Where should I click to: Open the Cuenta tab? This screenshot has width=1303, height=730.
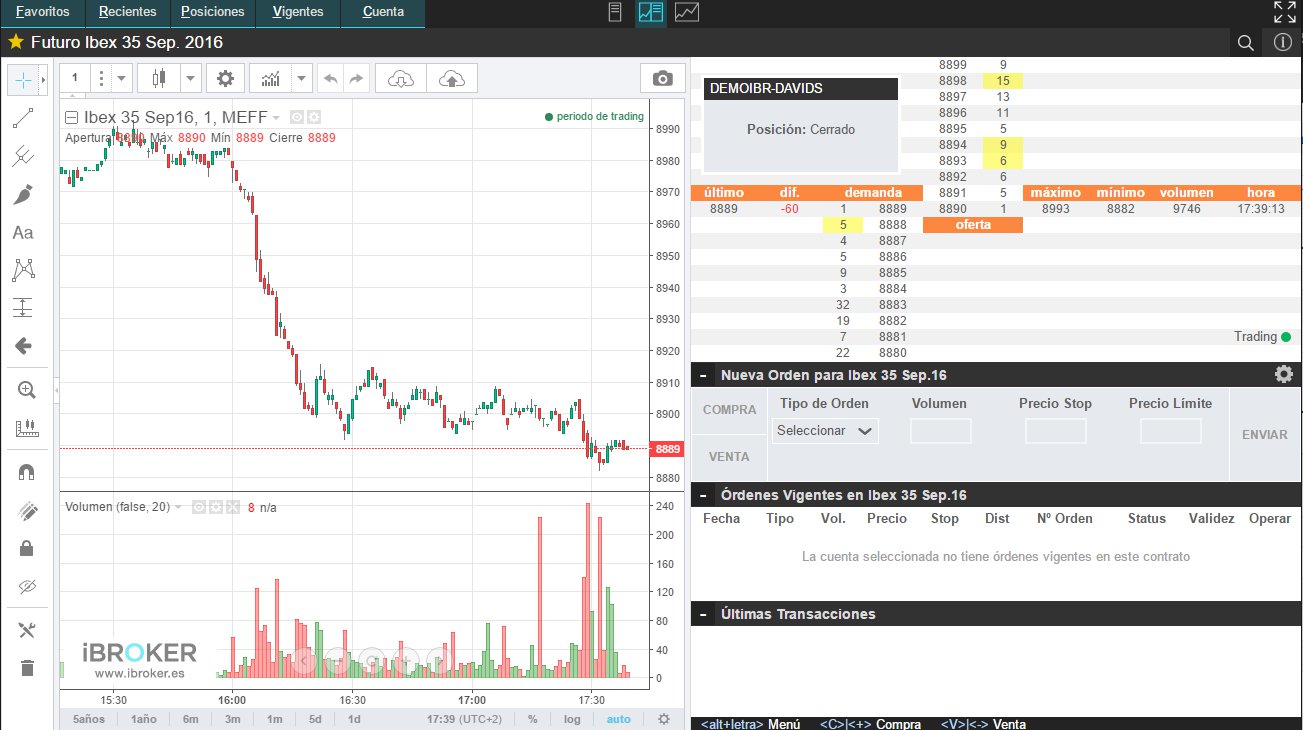(383, 12)
